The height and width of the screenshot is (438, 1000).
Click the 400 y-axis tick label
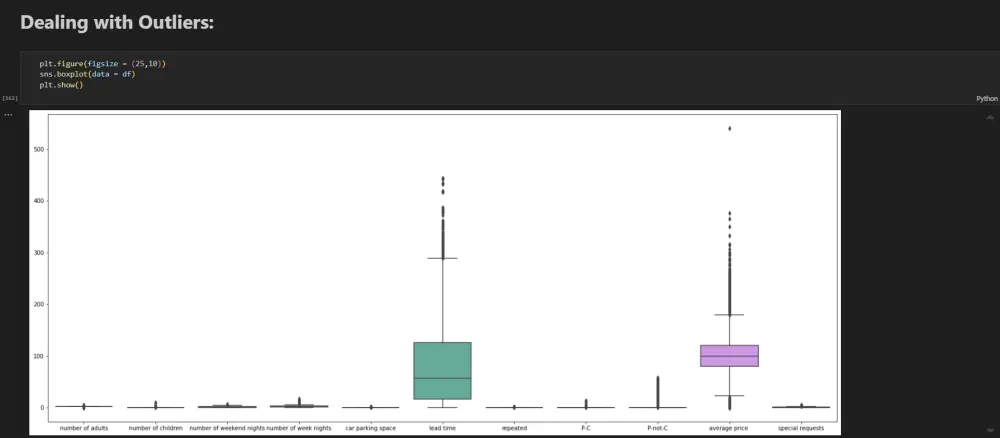(x=38, y=201)
